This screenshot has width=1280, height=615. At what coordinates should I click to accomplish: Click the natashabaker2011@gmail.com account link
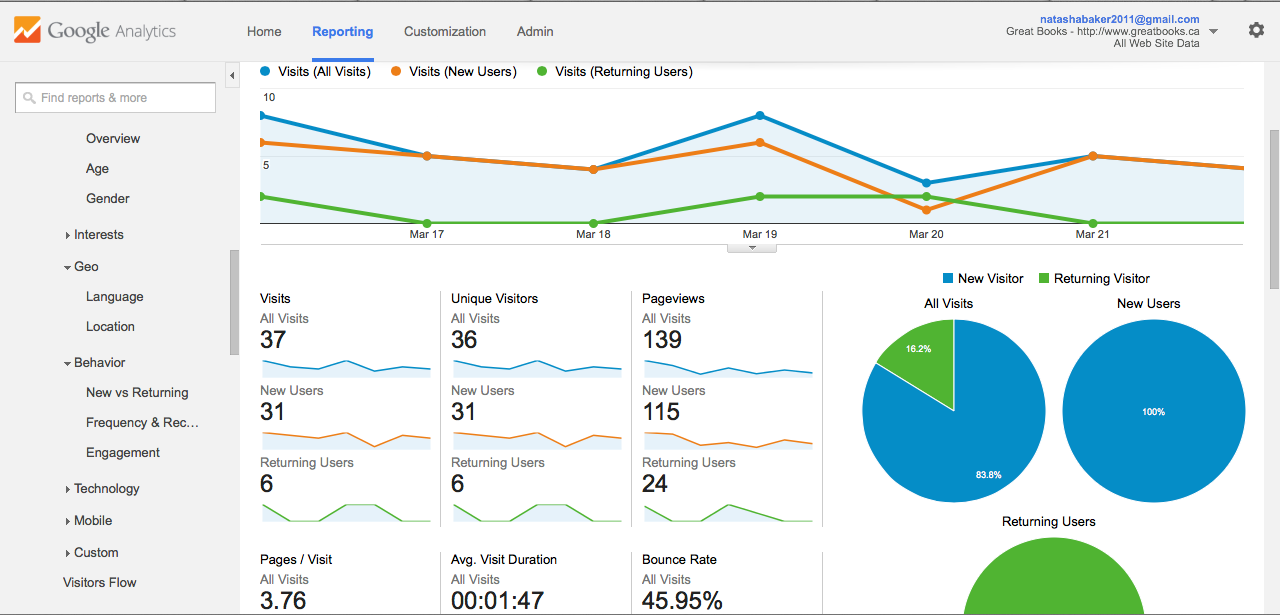1119,19
